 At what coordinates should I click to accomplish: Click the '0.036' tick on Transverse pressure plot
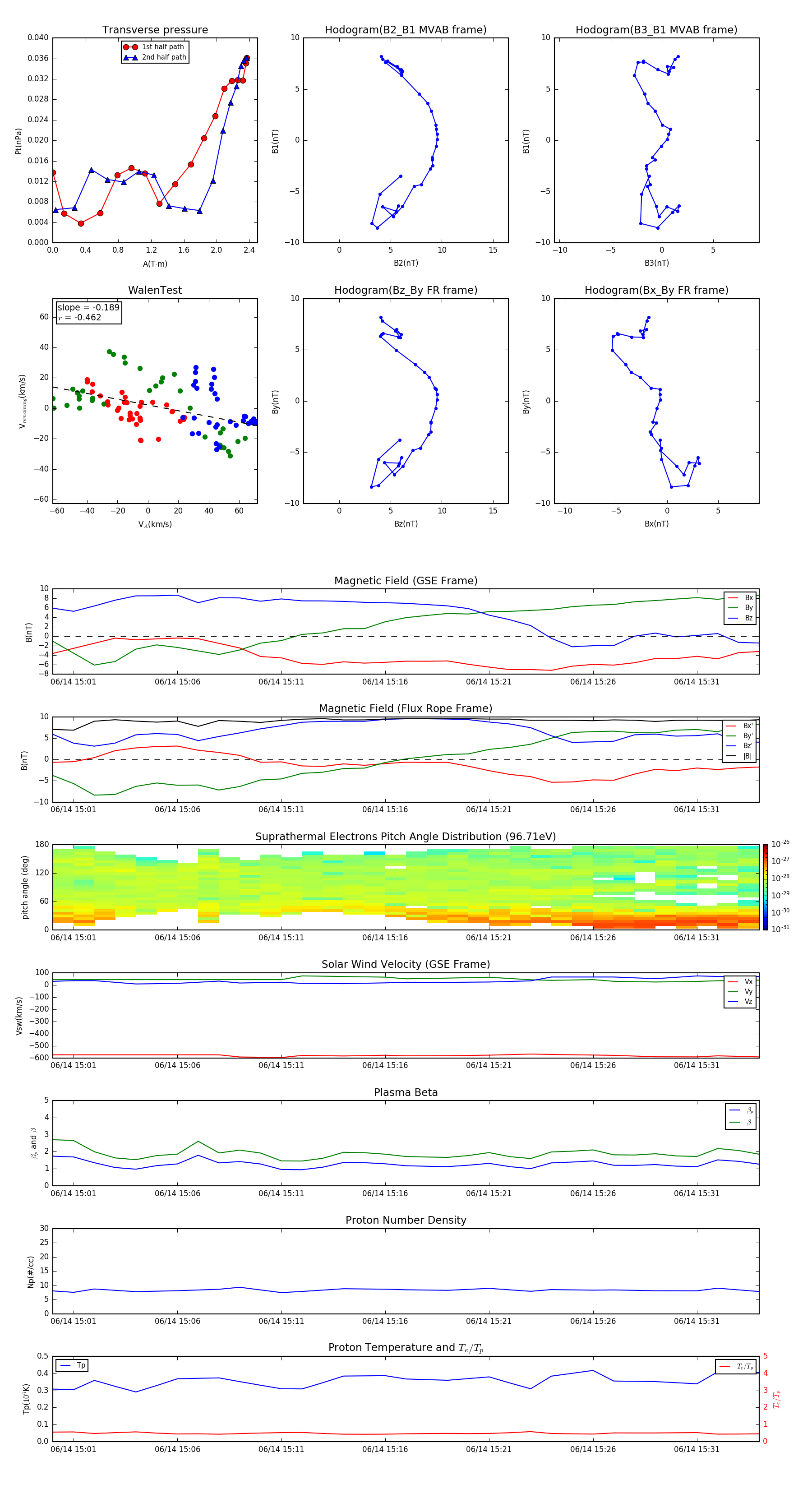[38, 58]
